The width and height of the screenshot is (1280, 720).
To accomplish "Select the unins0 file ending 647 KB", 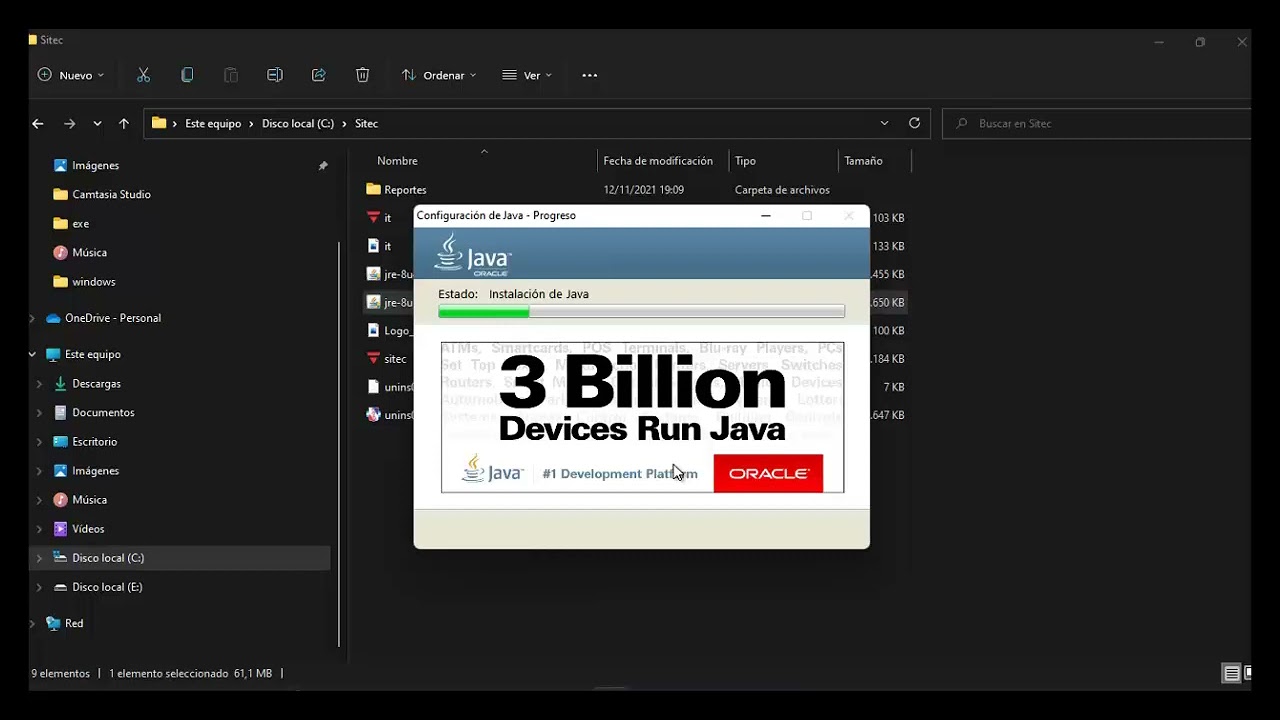I will point(398,415).
